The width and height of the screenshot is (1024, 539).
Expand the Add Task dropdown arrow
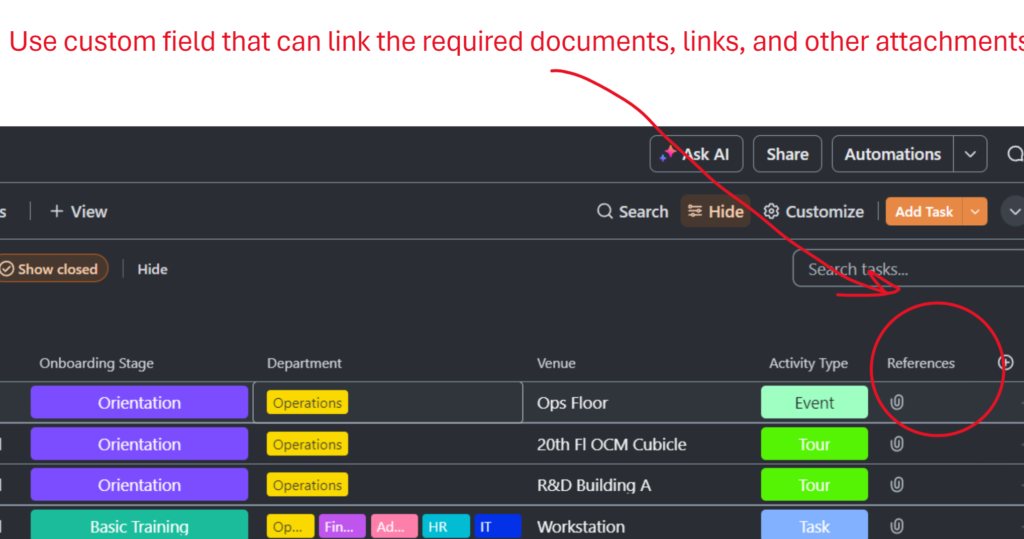pyautogui.click(x=975, y=212)
